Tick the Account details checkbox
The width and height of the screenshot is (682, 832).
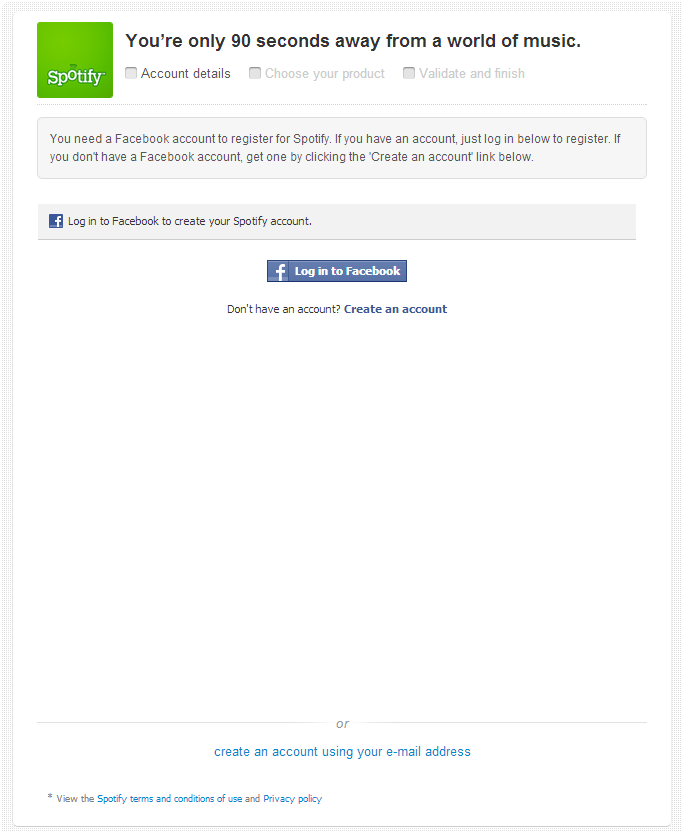(x=131, y=73)
